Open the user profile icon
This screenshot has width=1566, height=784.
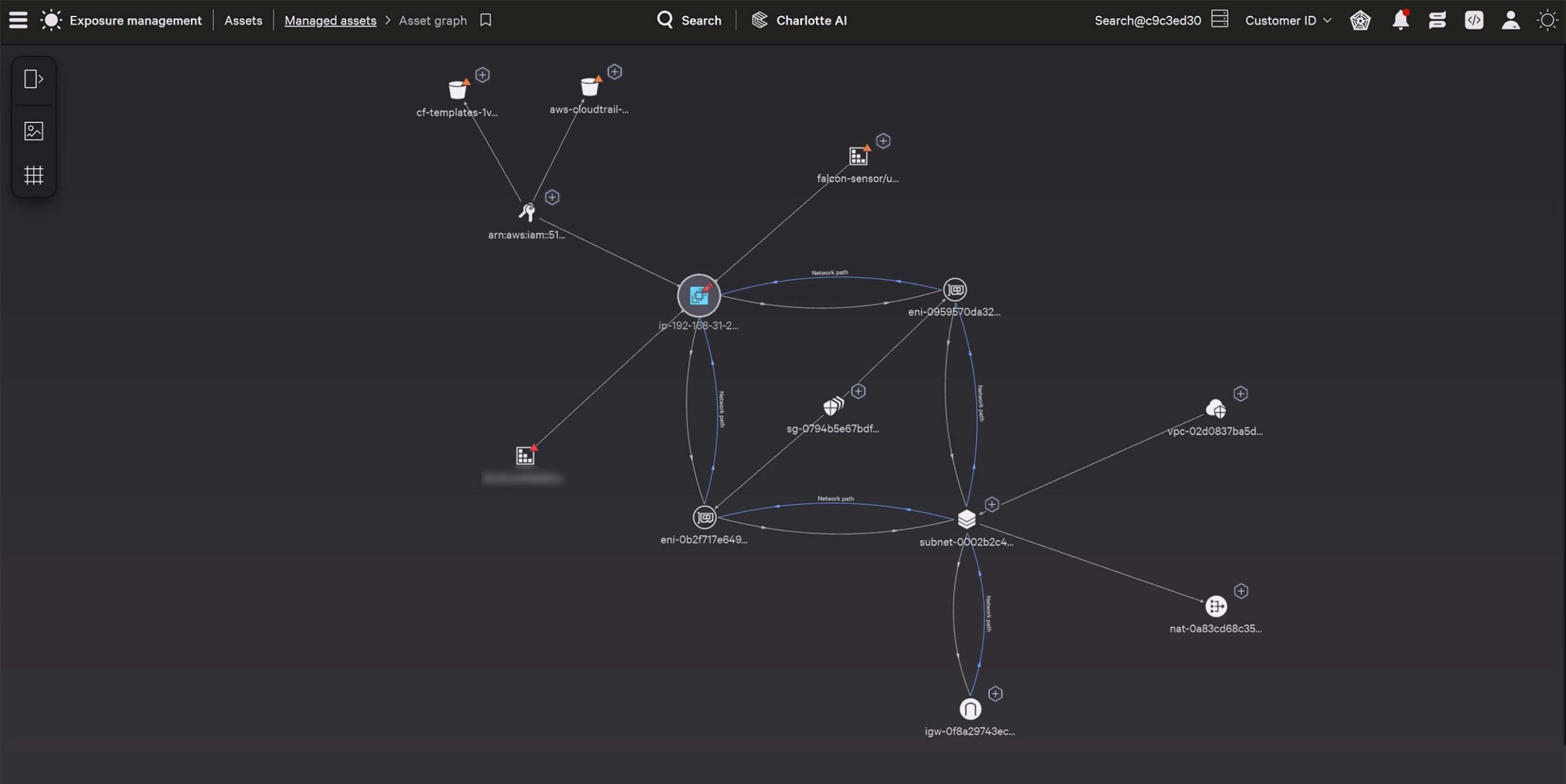tap(1511, 20)
